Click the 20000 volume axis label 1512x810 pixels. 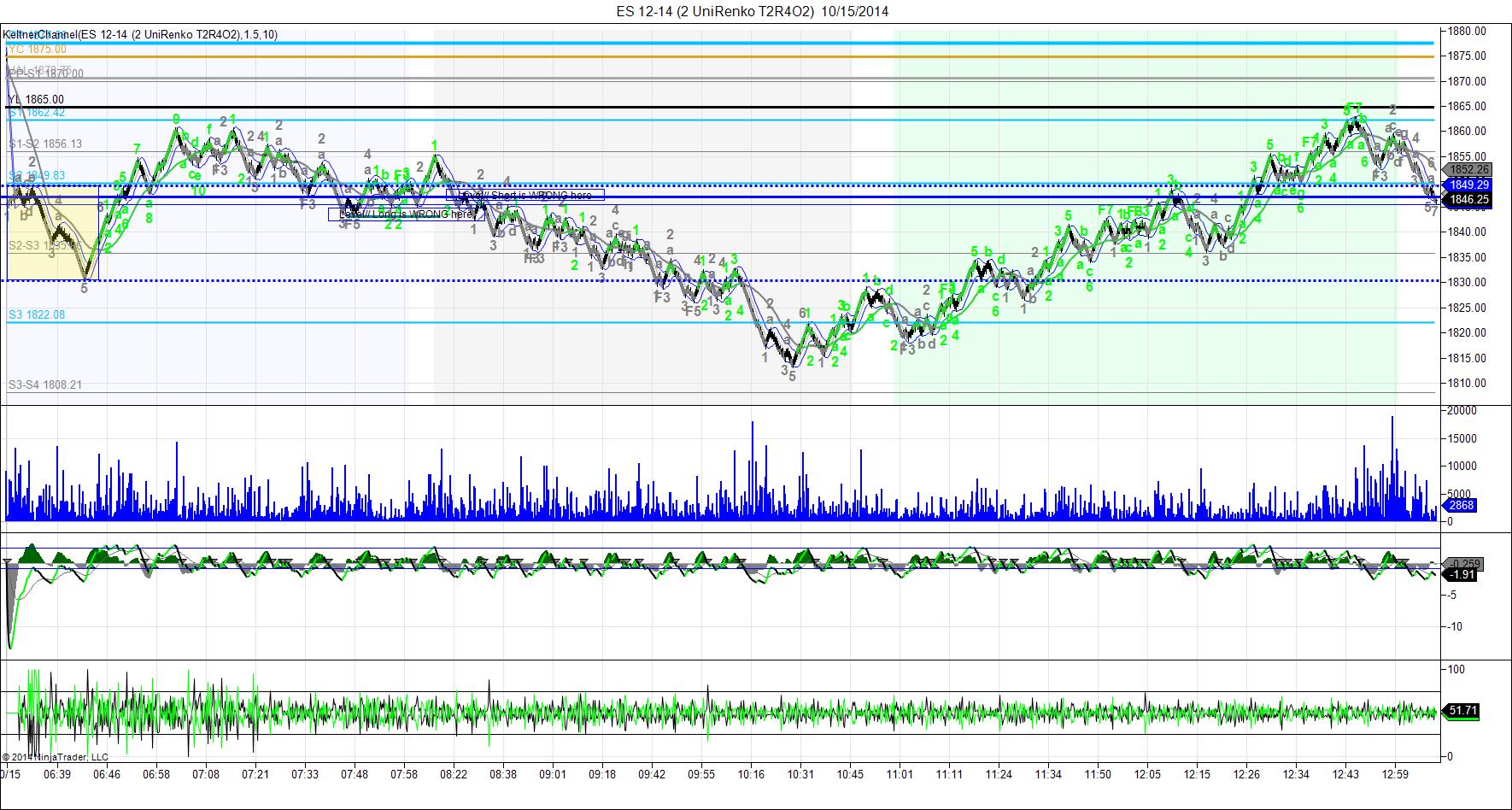point(1462,411)
